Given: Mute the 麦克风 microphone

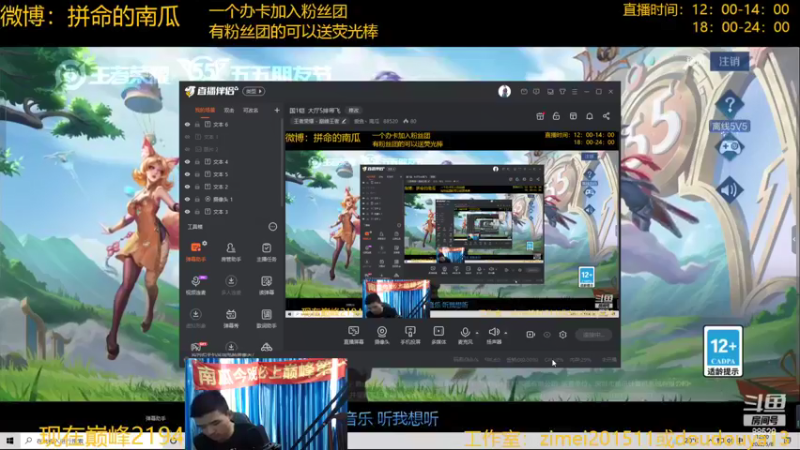Looking at the screenshot, I should [465, 335].
